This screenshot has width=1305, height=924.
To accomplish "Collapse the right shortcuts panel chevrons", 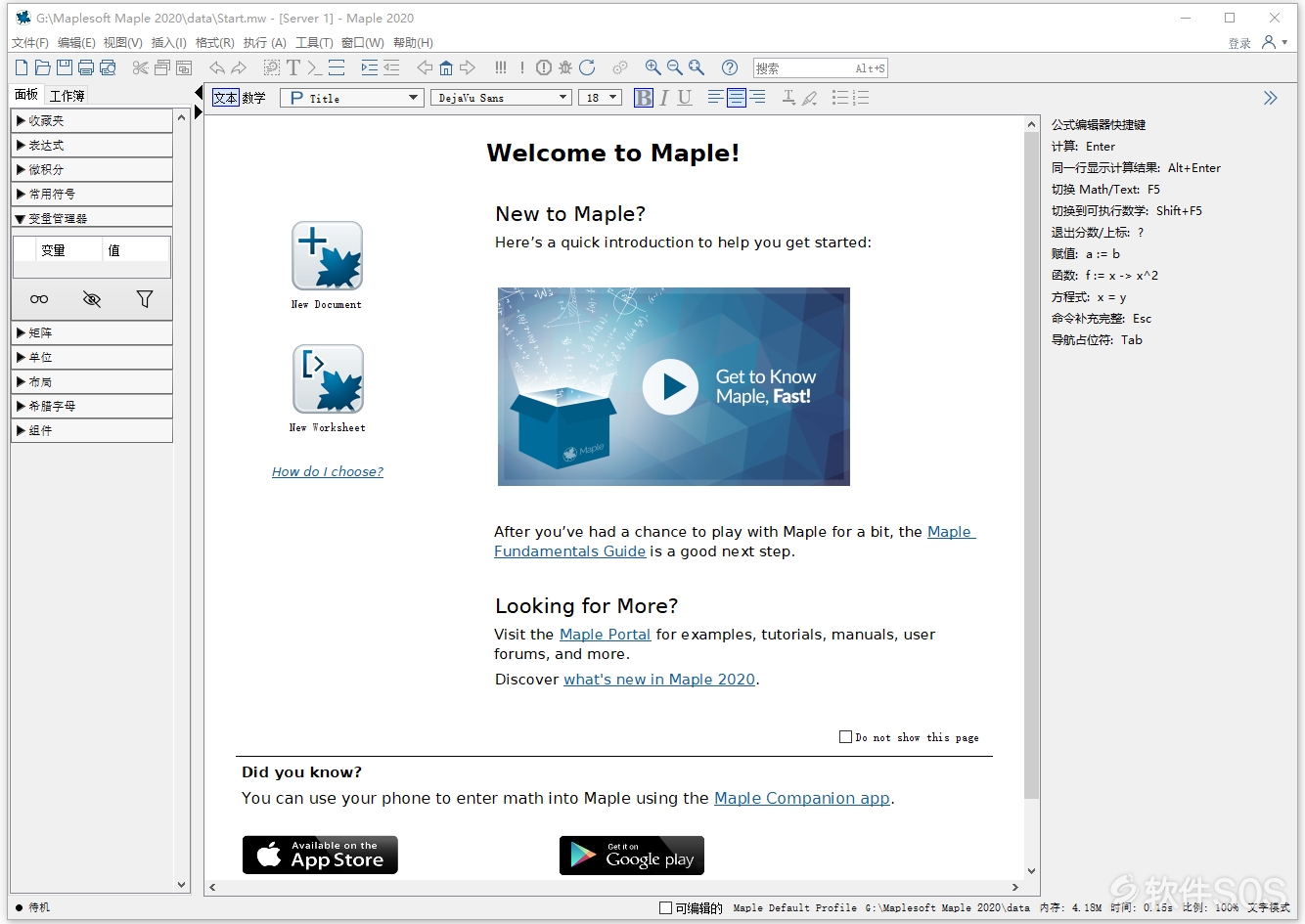I will (1270, 98).
